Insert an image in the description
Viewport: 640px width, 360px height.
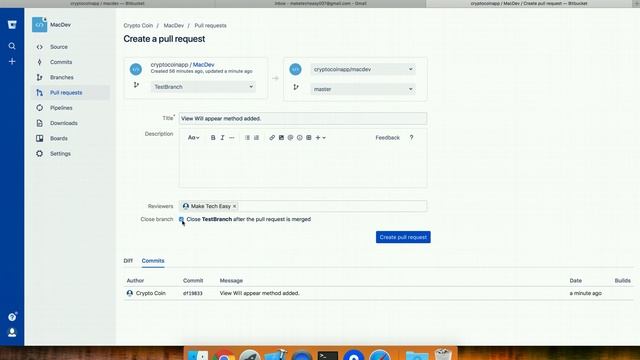281,138
